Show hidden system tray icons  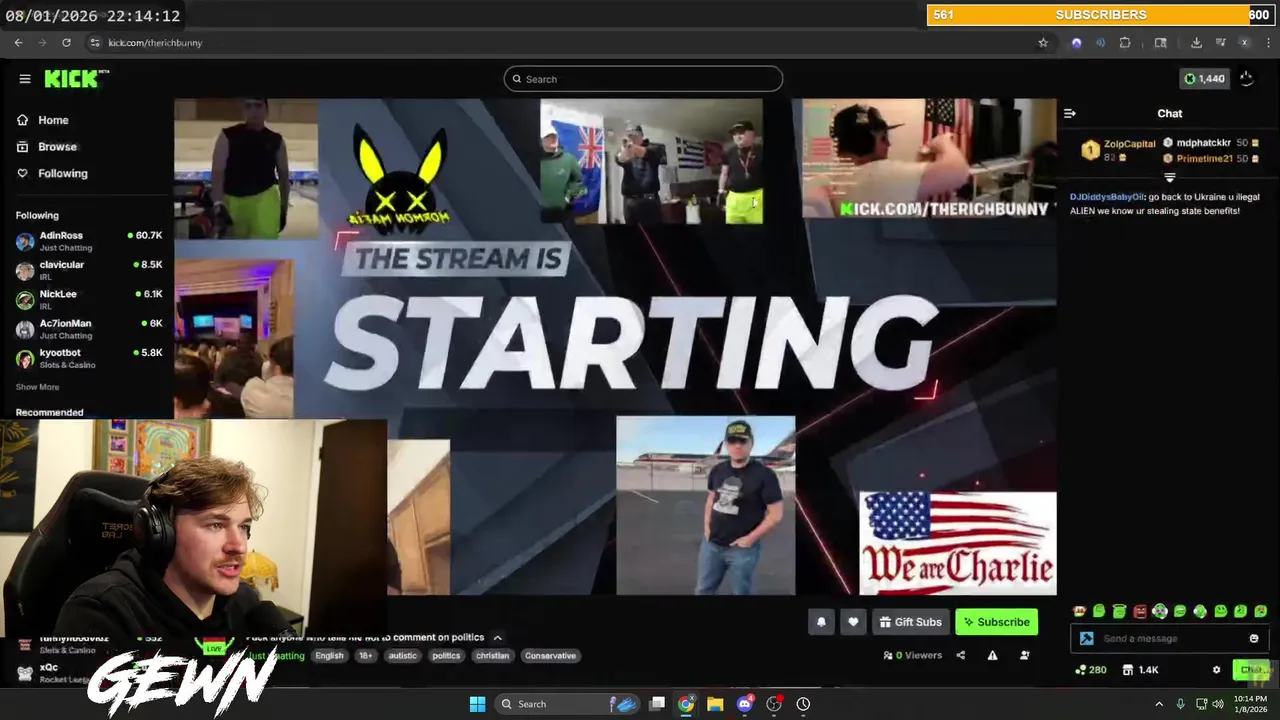pos(1159,704)
